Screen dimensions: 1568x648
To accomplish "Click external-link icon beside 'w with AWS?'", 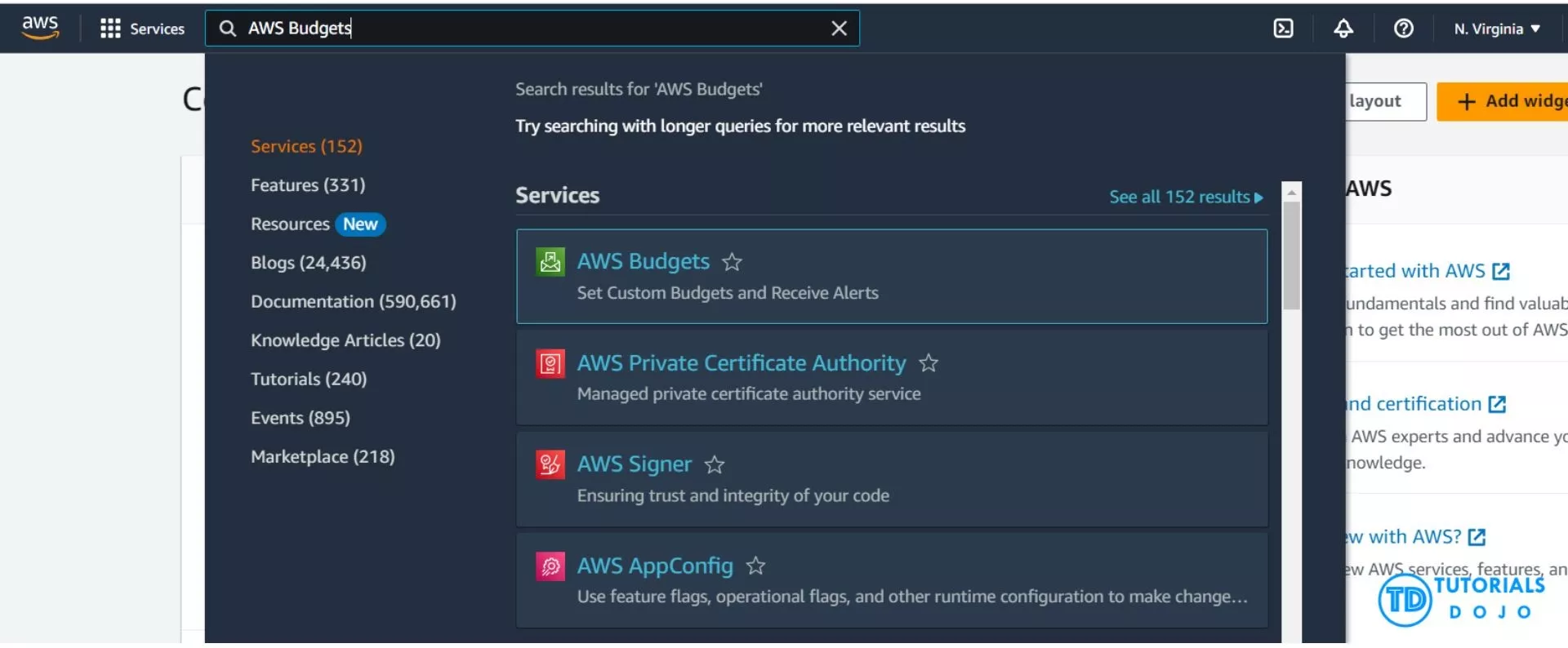I will 1477,537.
